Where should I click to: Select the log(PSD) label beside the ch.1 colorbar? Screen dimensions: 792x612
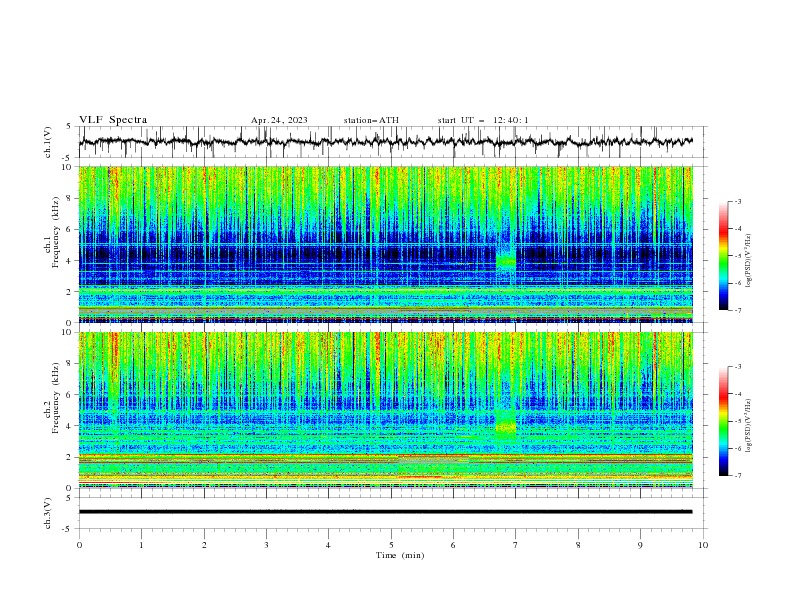749,261
